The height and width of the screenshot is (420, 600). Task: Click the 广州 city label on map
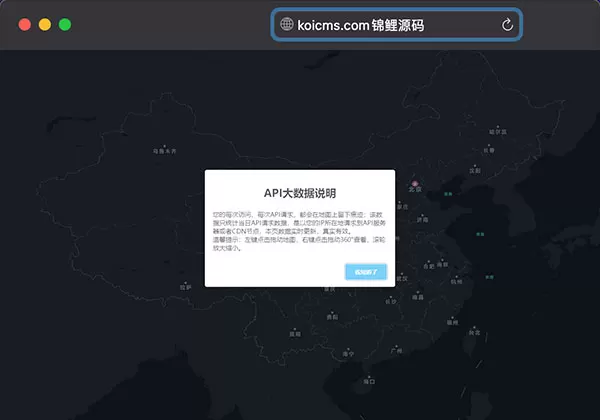396,350
